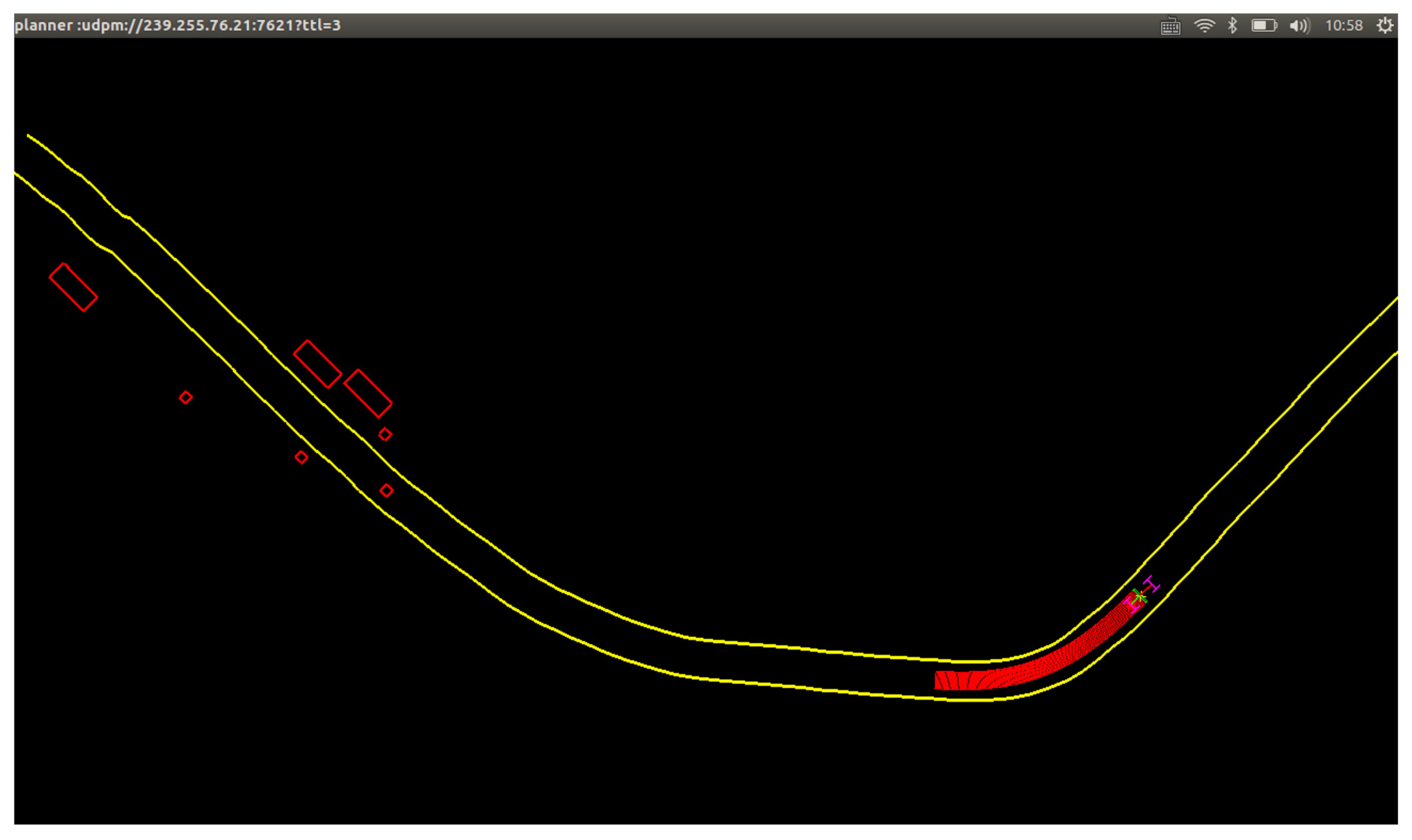
Task: Click the diamond just below the left lane boundary
Action: click(x=301, y=457)
